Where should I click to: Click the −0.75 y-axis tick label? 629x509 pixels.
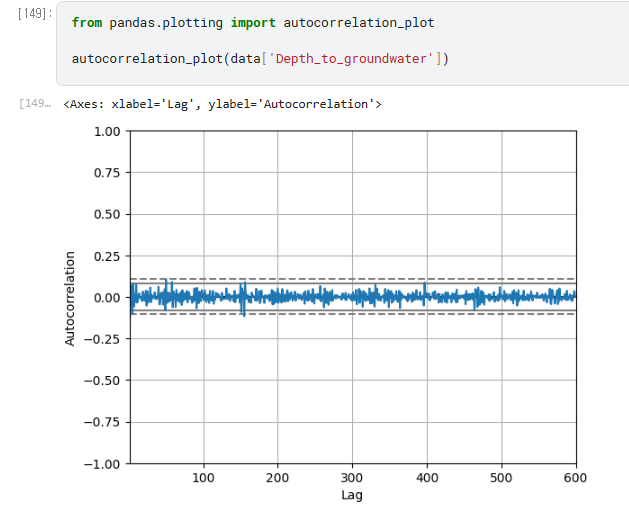pyautogui.click(x=102, y=422)
